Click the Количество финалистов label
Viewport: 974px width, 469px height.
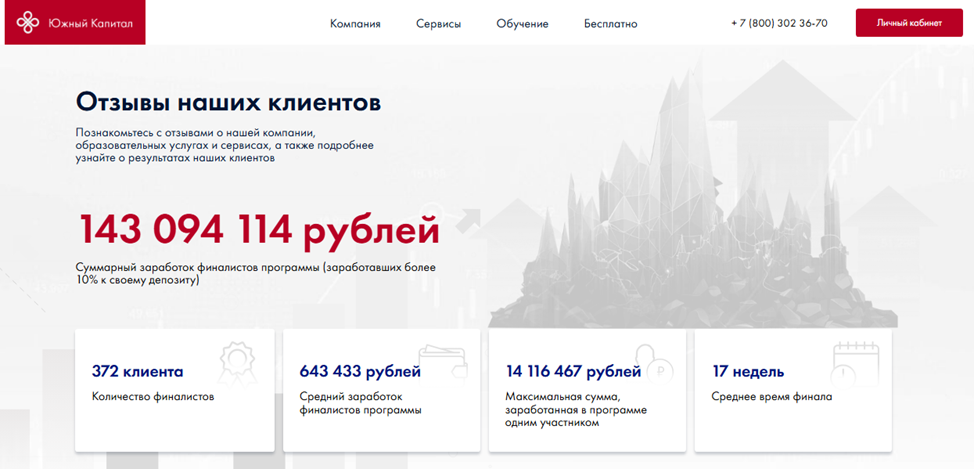click(152, 396)
